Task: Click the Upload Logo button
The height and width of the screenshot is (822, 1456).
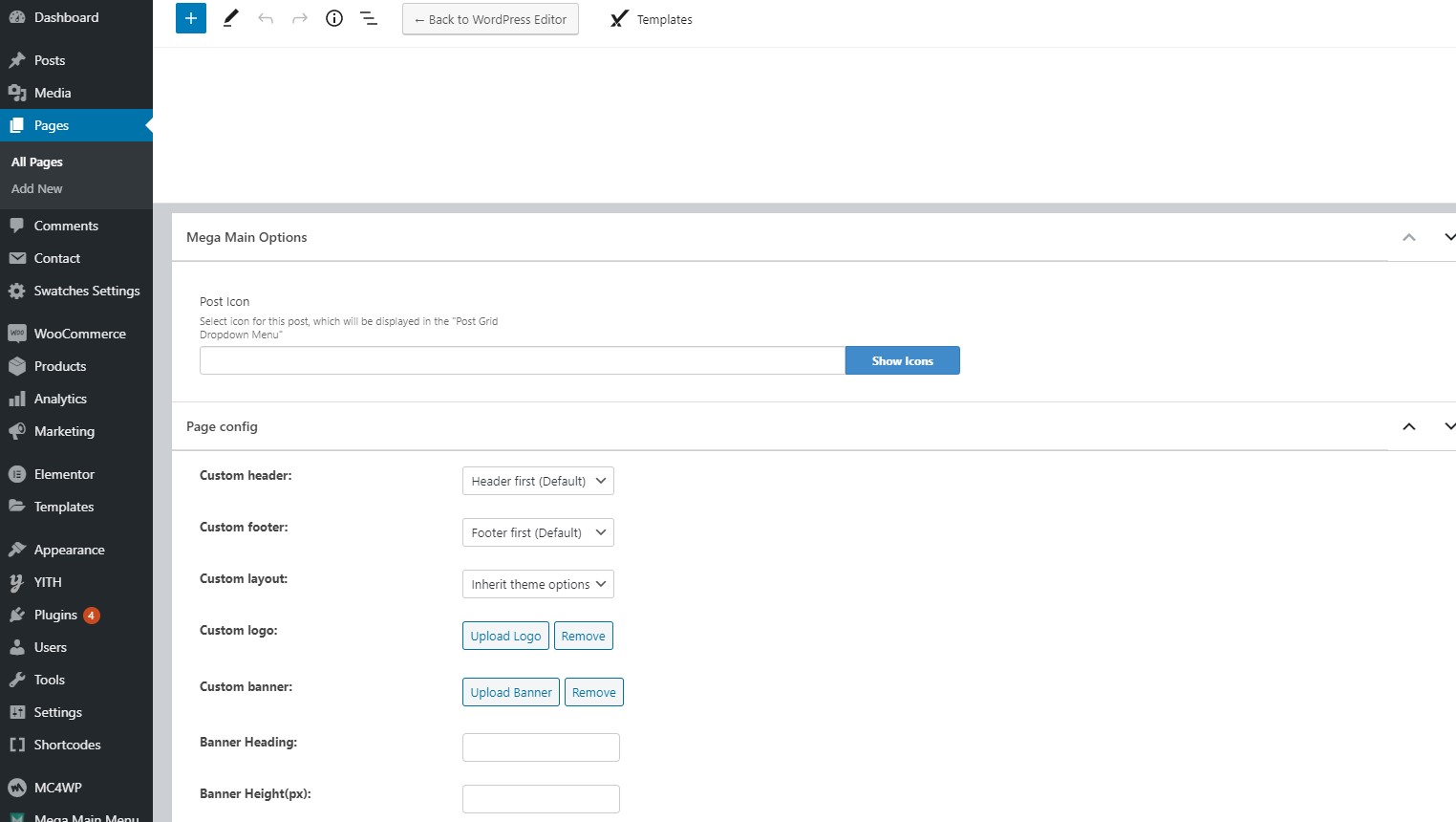Action: 505,636
